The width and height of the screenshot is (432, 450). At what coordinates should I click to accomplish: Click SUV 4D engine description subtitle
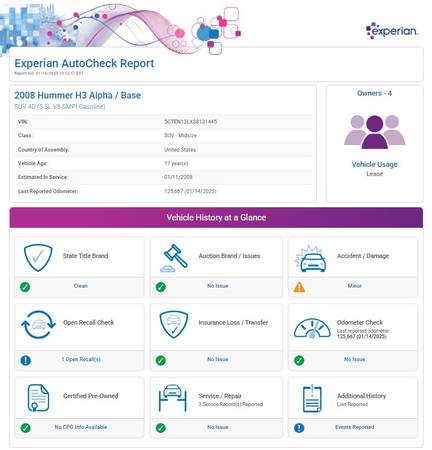[x=60, y=107]
